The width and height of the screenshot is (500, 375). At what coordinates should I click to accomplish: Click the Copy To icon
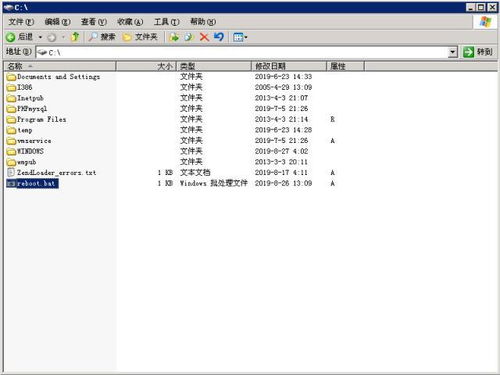pos(189,37)
